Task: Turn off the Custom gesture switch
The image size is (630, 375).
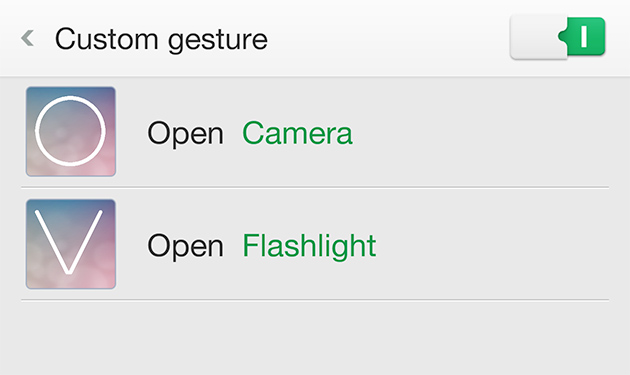Action: pos(558,37)
